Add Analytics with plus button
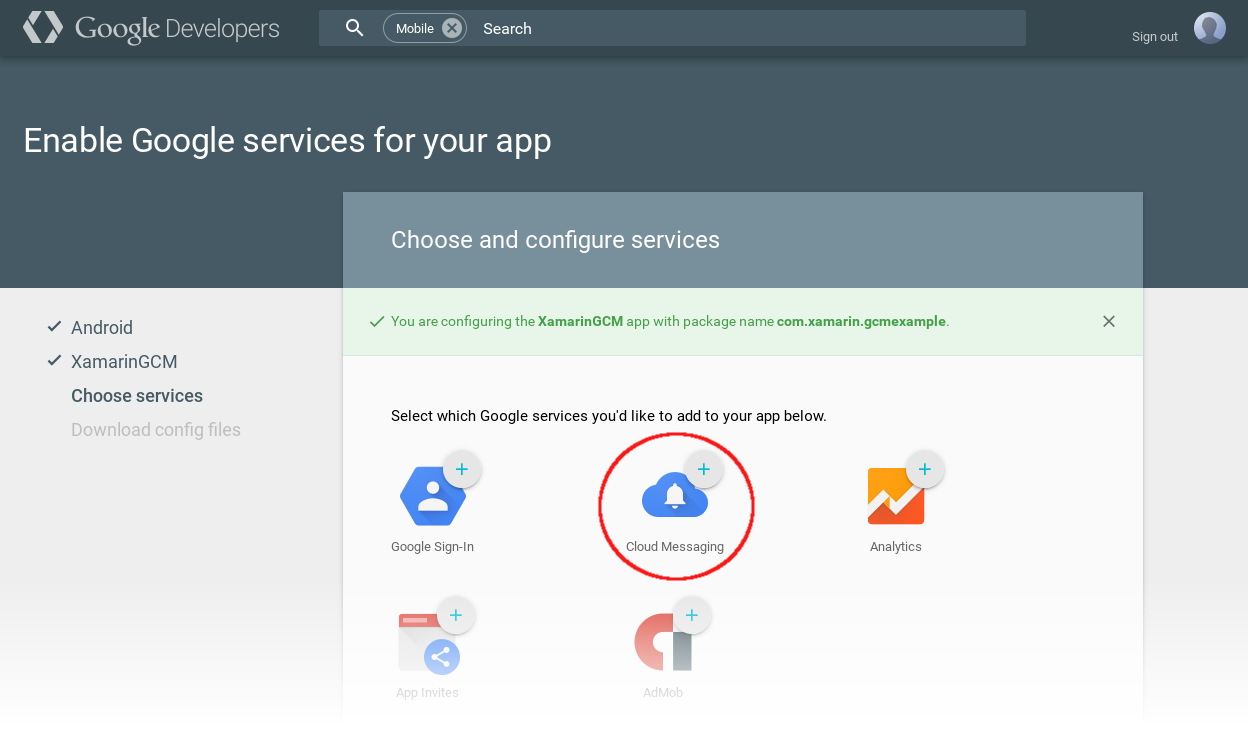This screenshot has height=729, width=1248. (x=925, y=469)
